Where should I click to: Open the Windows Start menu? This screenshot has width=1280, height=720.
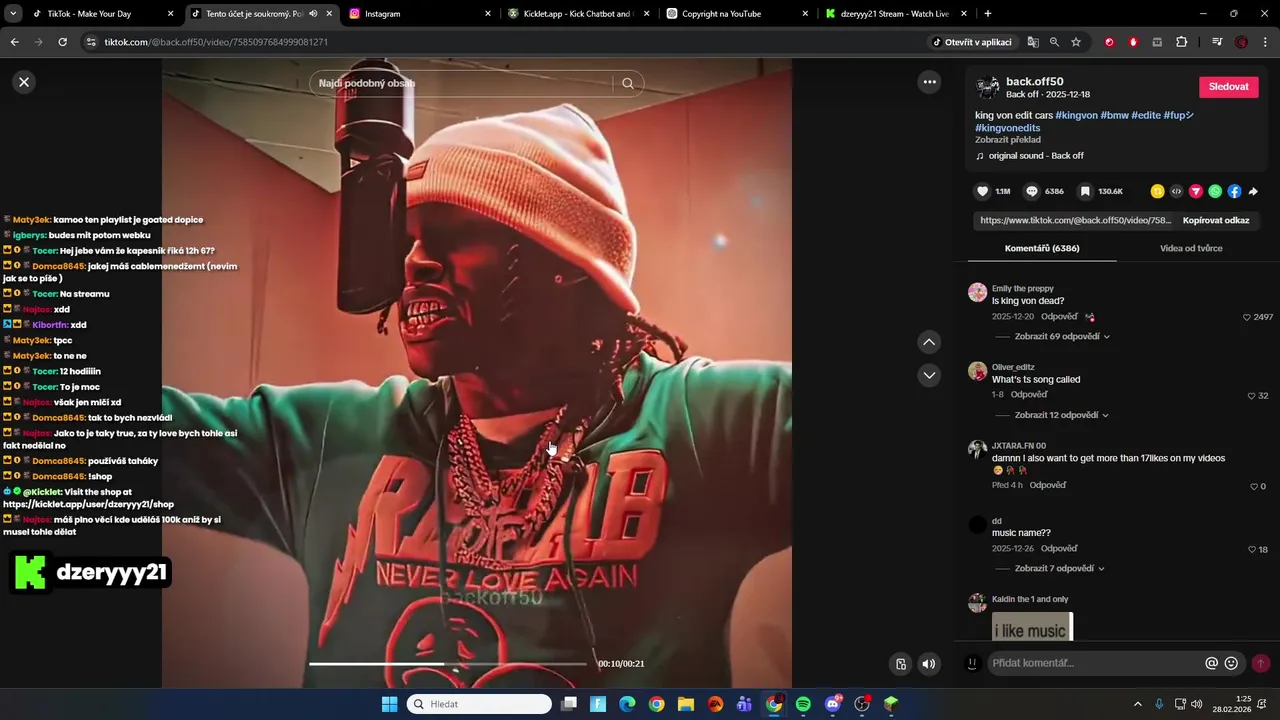pos(389,704)
